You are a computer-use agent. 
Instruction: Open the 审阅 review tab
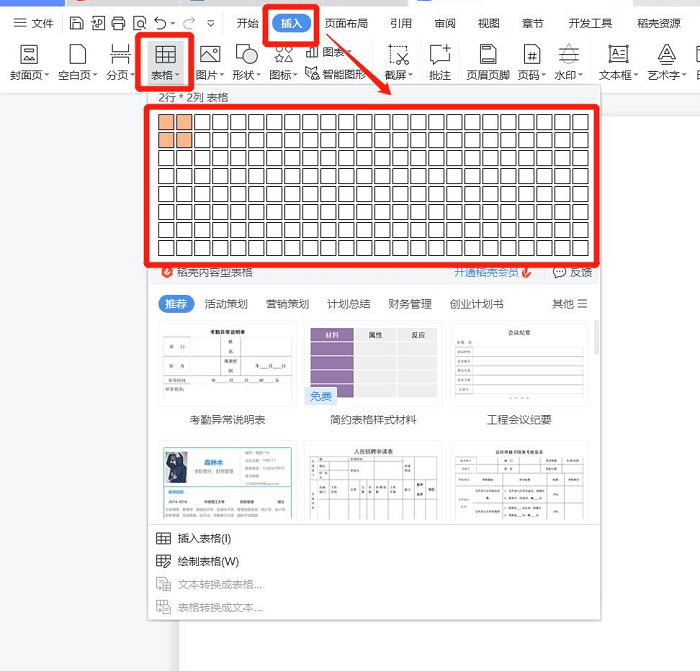tap(445, 23)
